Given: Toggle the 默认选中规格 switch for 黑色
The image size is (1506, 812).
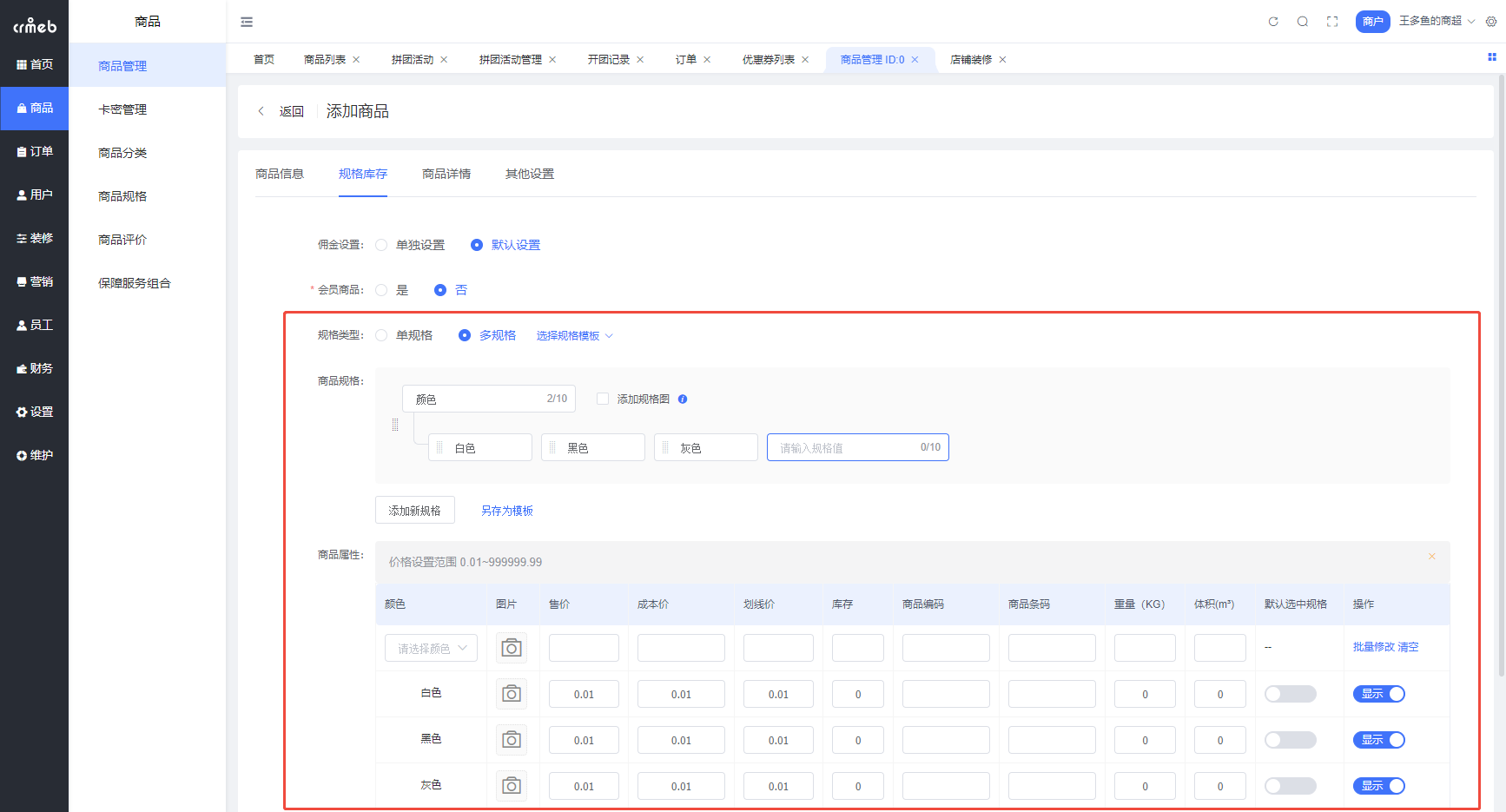Looking at the screenshot, I should [x=1290, y=739].
